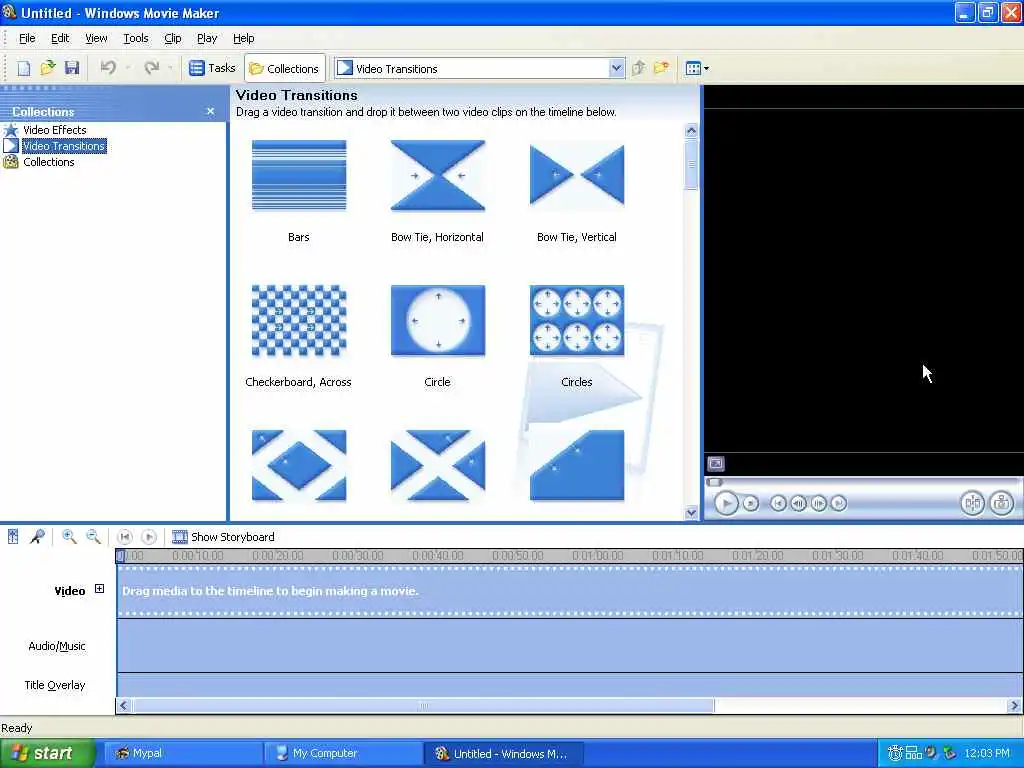Click the Previous Frame button
The image size is (1024, 768).
pos(798,504)
